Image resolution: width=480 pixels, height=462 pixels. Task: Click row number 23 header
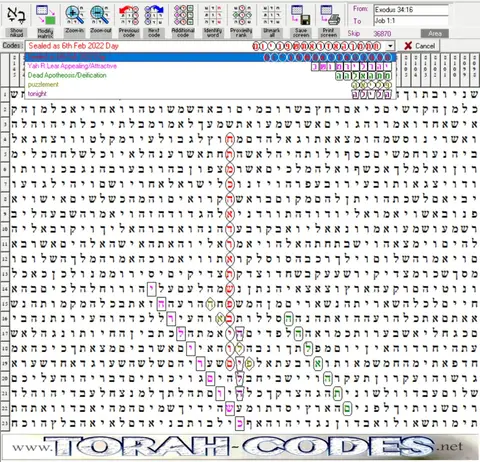5,424
